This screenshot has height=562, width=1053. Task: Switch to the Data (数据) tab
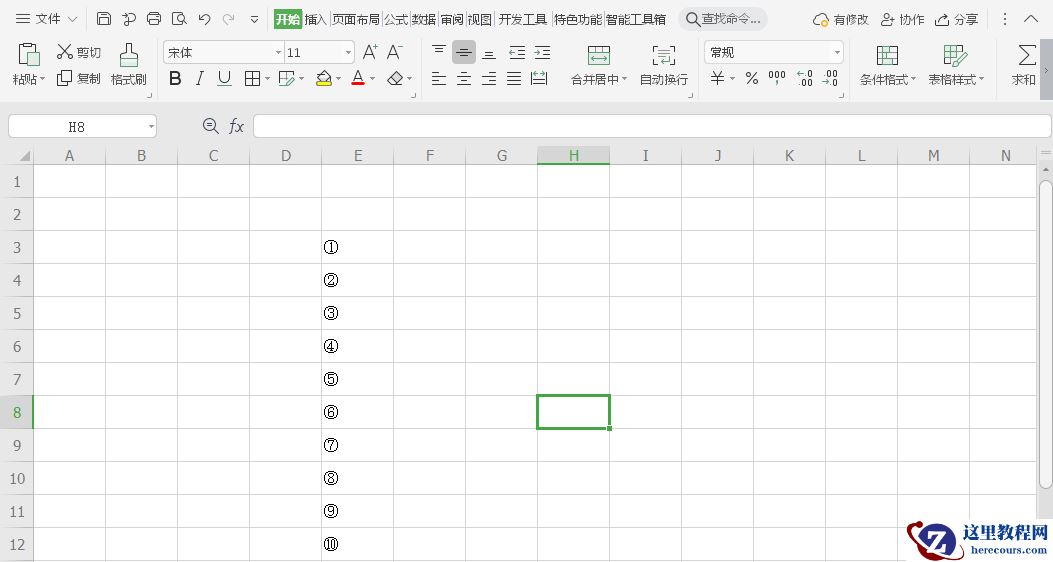(x=424, y=19)
